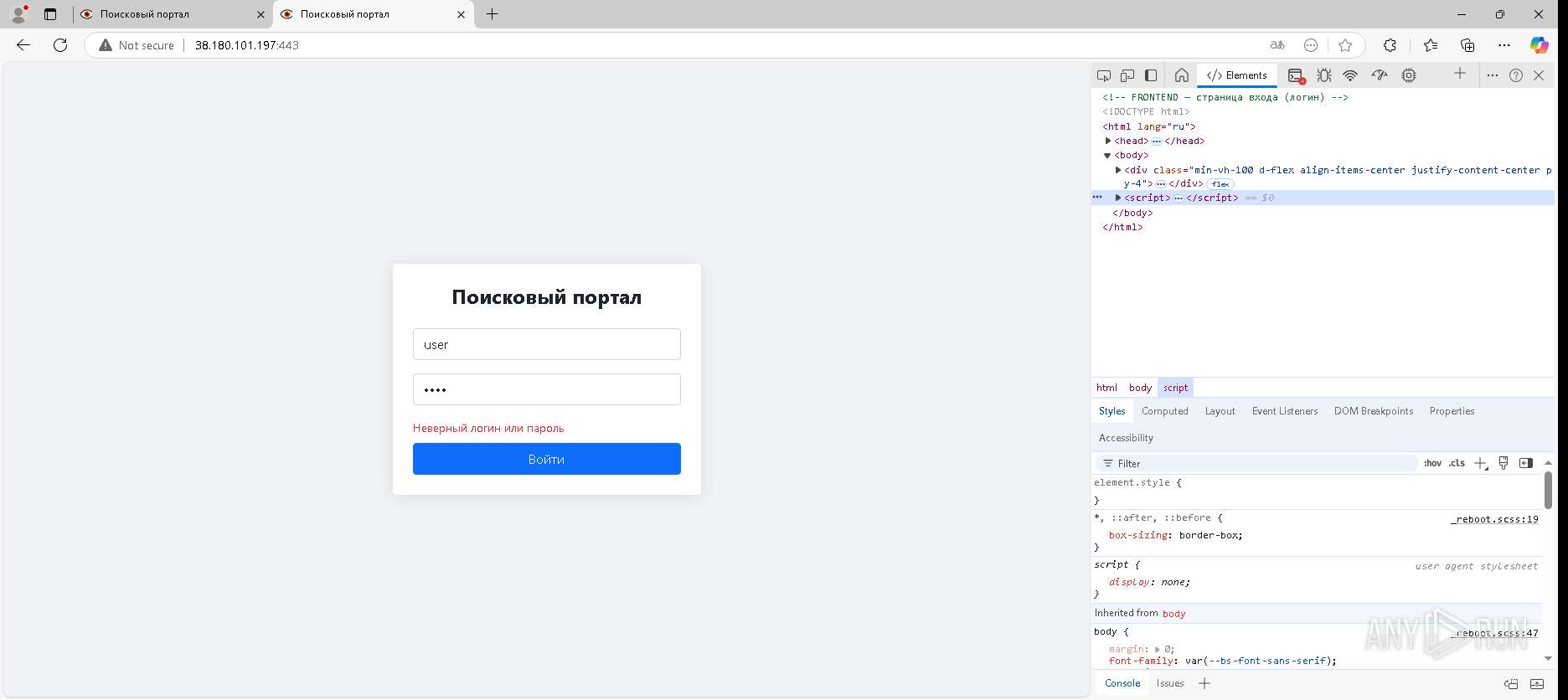The image size is (1568, 700).
Task: Open _reboot.scss:19 source link
Action: tap(1494, 519)
